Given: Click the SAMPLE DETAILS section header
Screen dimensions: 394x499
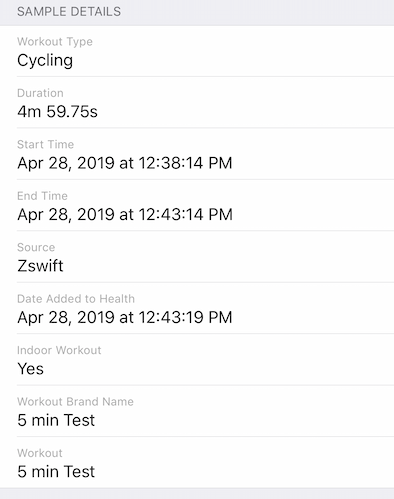Looking at the screenshot, I should pyautogui.click(x=69, y=12).
